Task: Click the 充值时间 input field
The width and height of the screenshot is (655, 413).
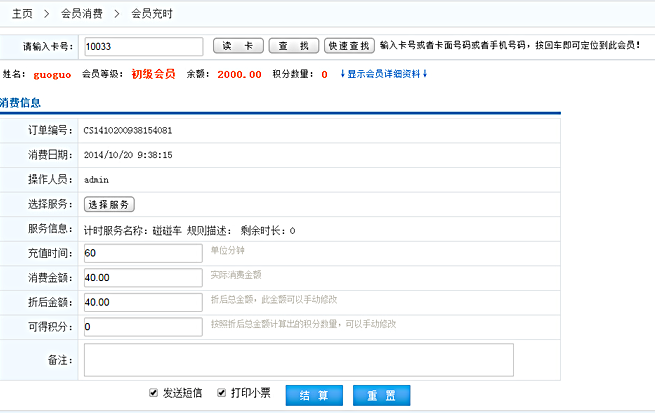Action: 143,253
